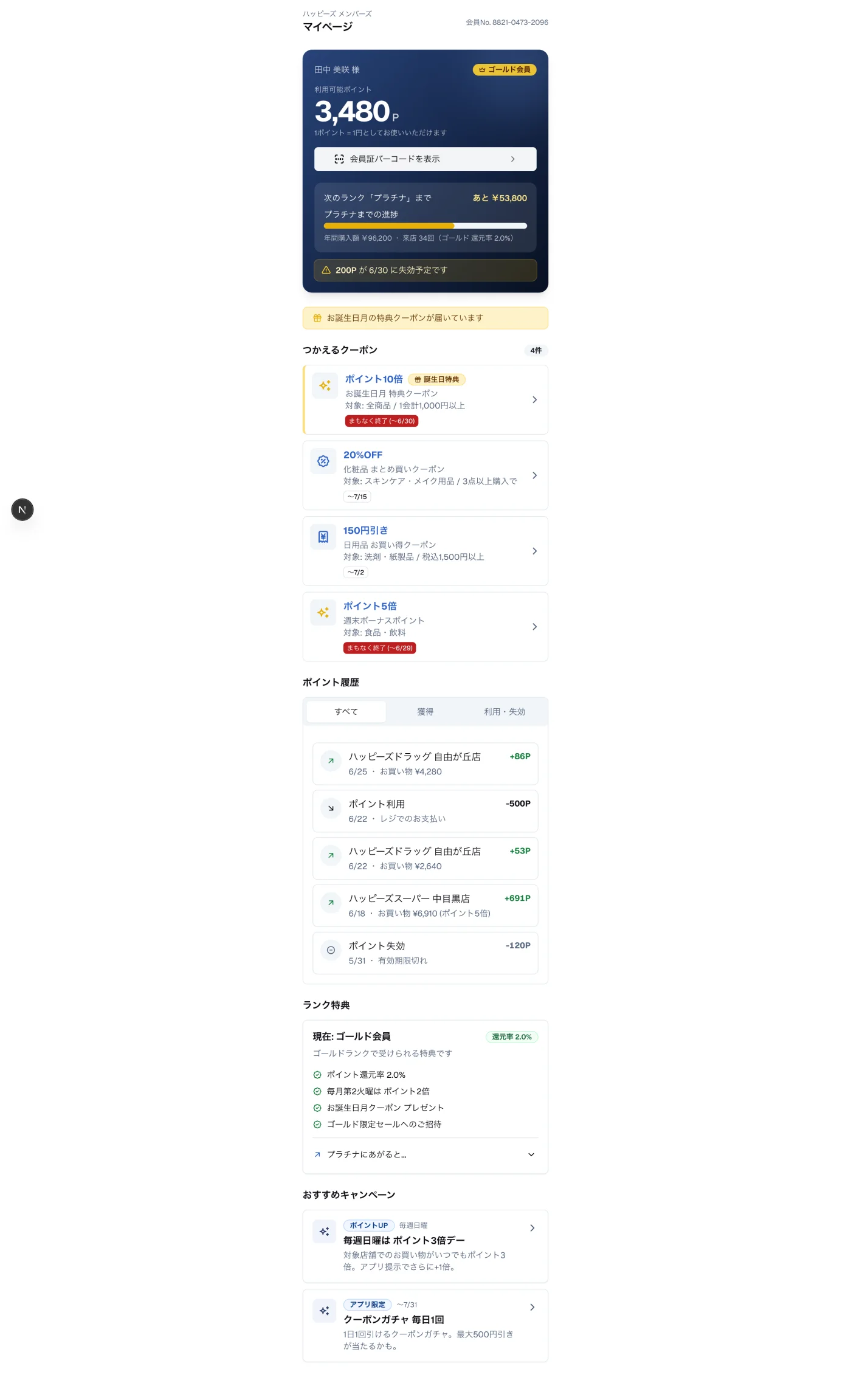Image resolution: width=851 pixels, height=1400 pixels.
Task: Open chevron of 20%OFF coupon
Action: pyautogui.click(x=535, y=475)
